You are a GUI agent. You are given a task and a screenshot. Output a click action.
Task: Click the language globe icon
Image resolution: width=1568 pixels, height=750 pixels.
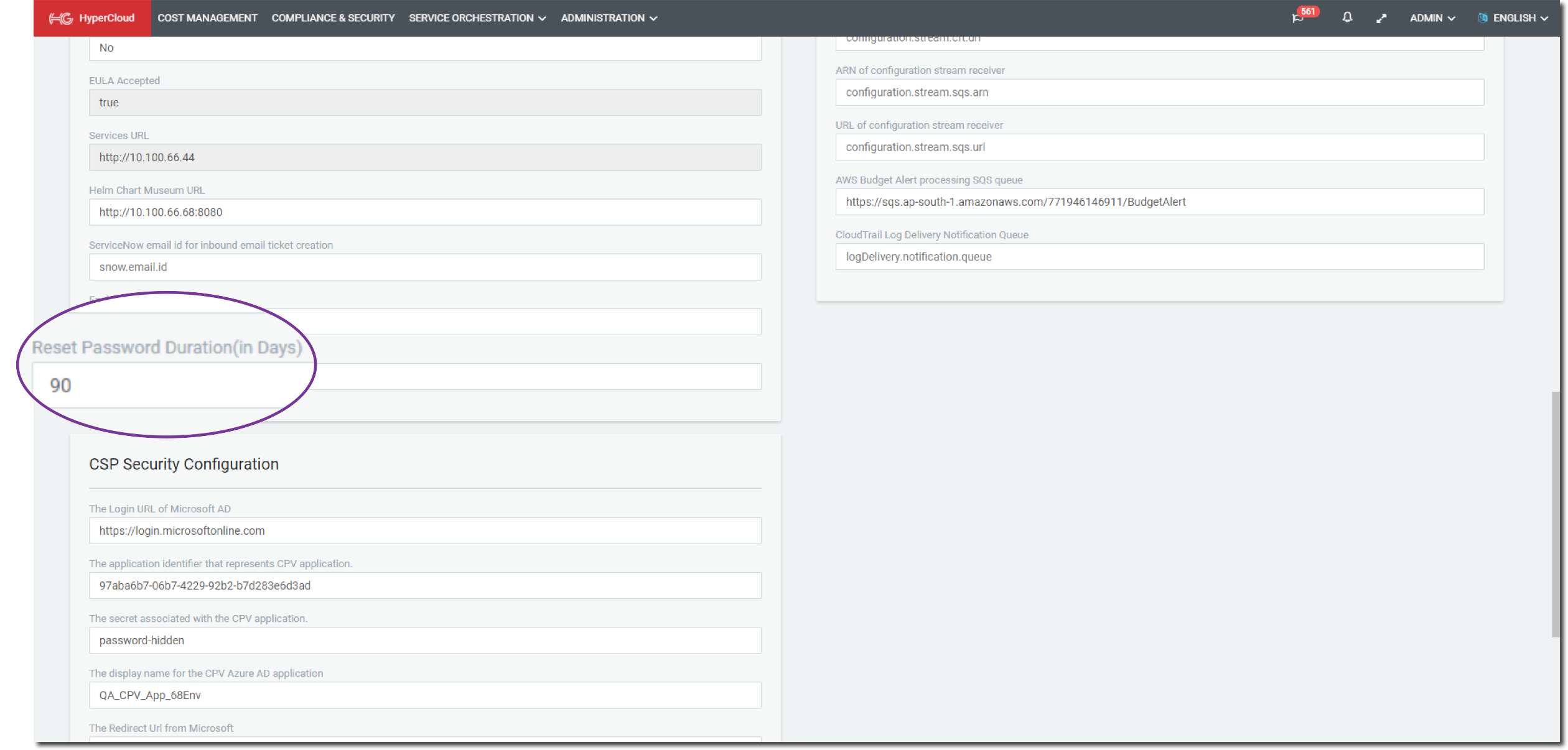coord(1483,18)
